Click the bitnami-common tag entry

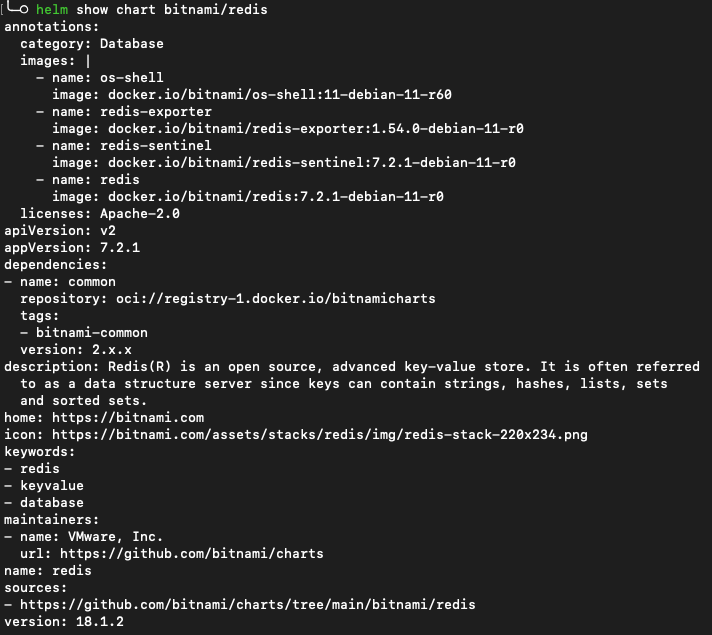(x=92, y=332)
